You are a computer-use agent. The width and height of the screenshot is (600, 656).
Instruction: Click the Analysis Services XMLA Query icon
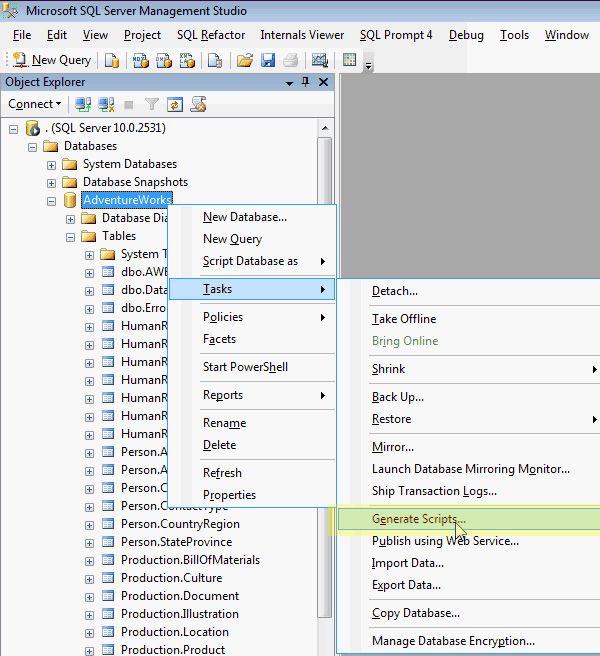click(x=187, y=60)
